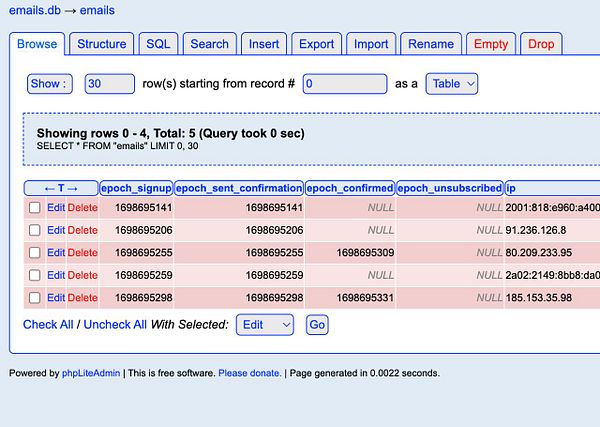The height and width of the screenshot is (427, 600).
Task: Focus the starting record number field
Action: 345,84
